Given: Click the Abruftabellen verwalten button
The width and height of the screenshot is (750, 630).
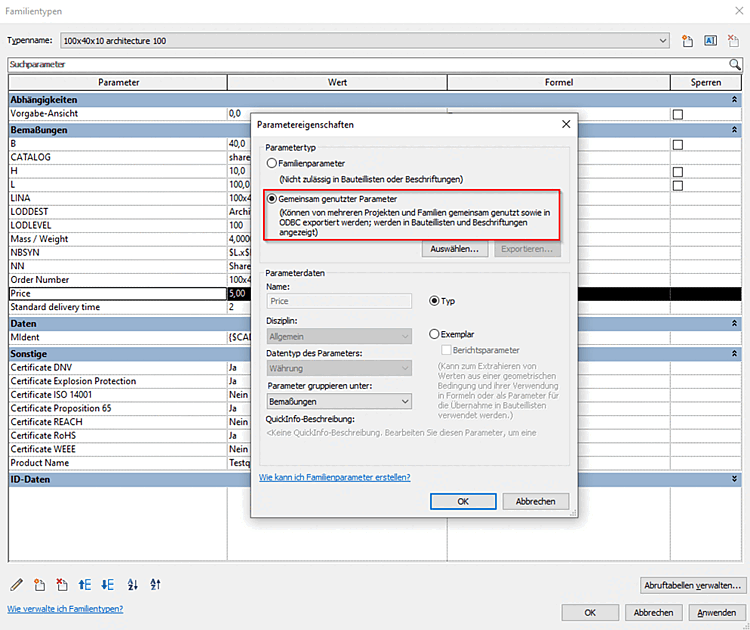Looking at the screenshot, I should (x=693, y=586).
